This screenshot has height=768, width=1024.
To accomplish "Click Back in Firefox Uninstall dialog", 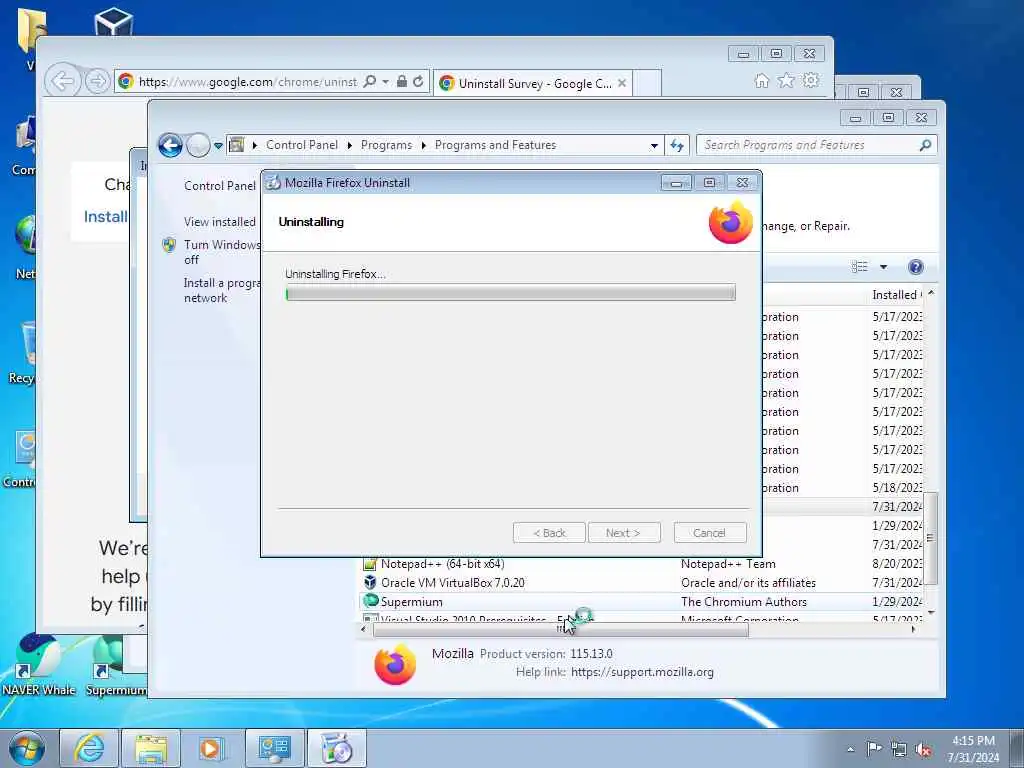I will [x=549, y=533].
